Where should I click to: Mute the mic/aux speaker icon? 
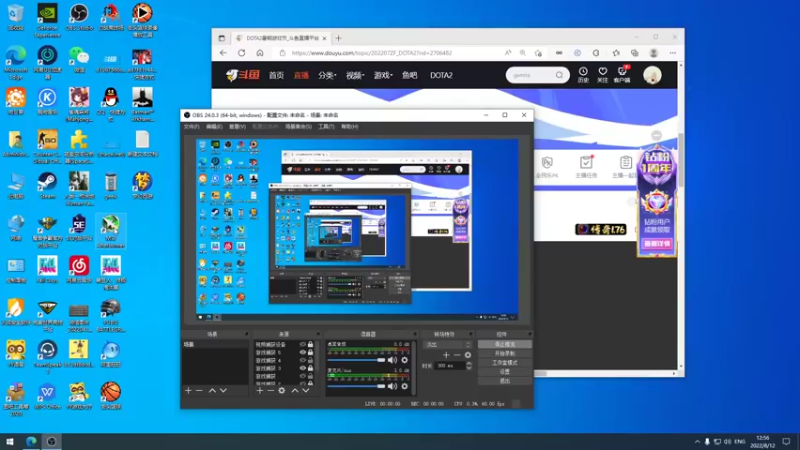click(x=392, y=386)
